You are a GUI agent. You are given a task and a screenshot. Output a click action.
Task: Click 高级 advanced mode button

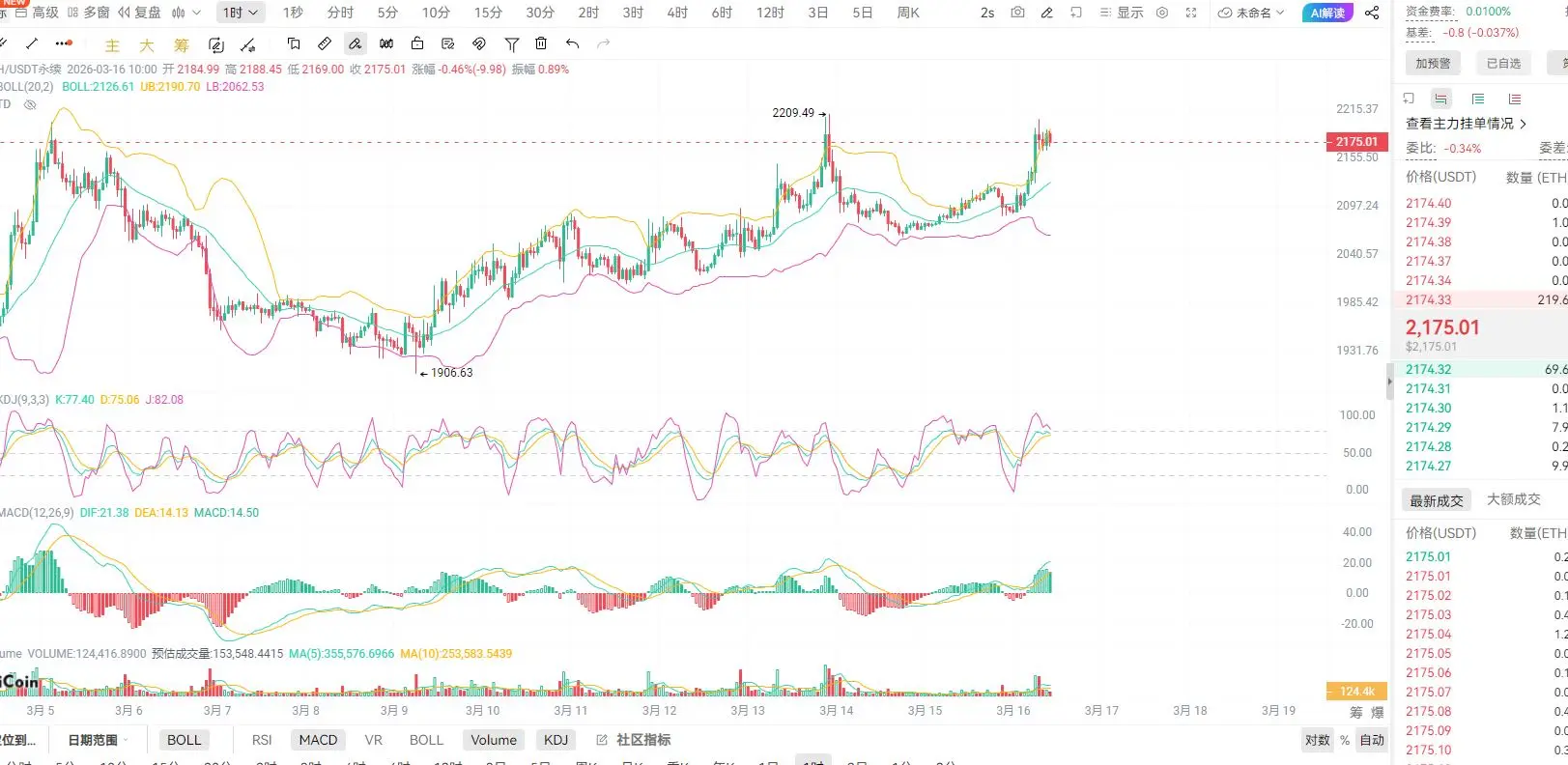(37, 13)
